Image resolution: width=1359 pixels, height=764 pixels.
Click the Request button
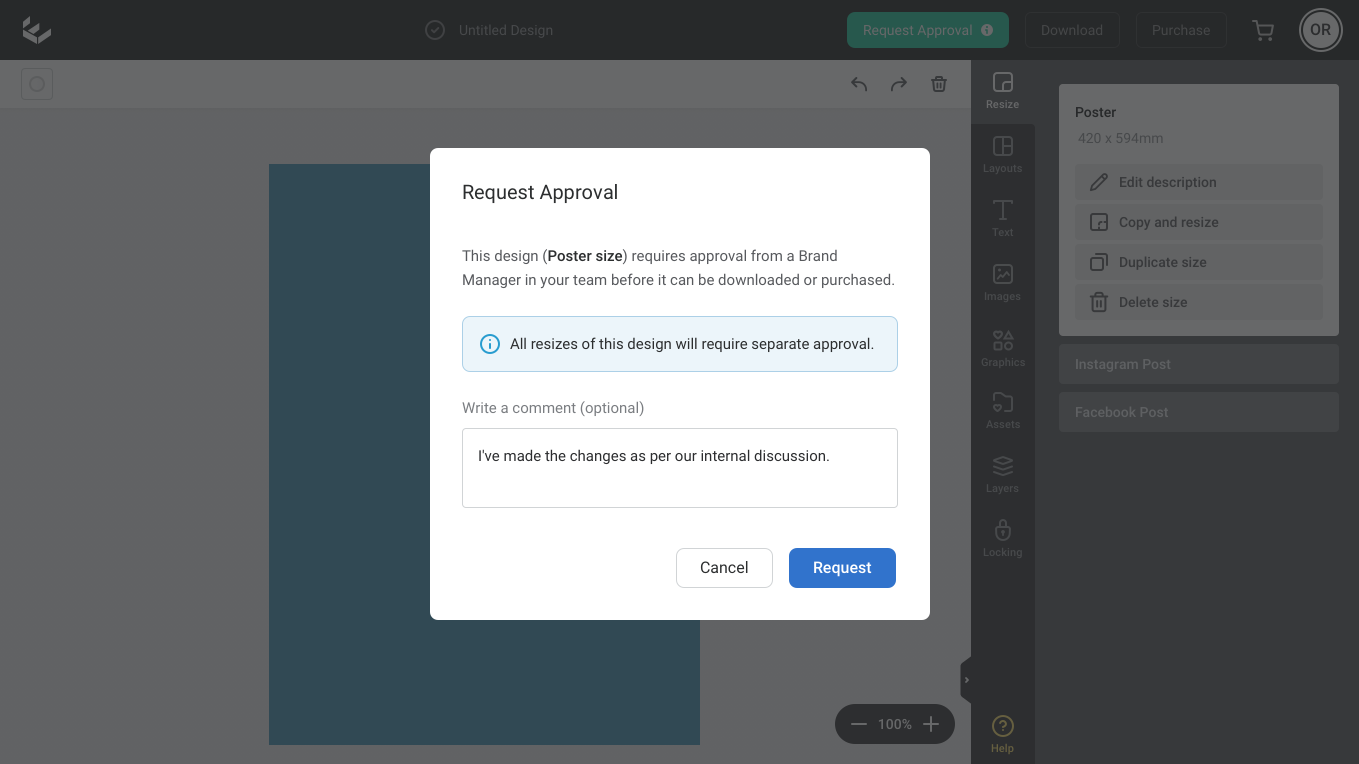(842, 567)
